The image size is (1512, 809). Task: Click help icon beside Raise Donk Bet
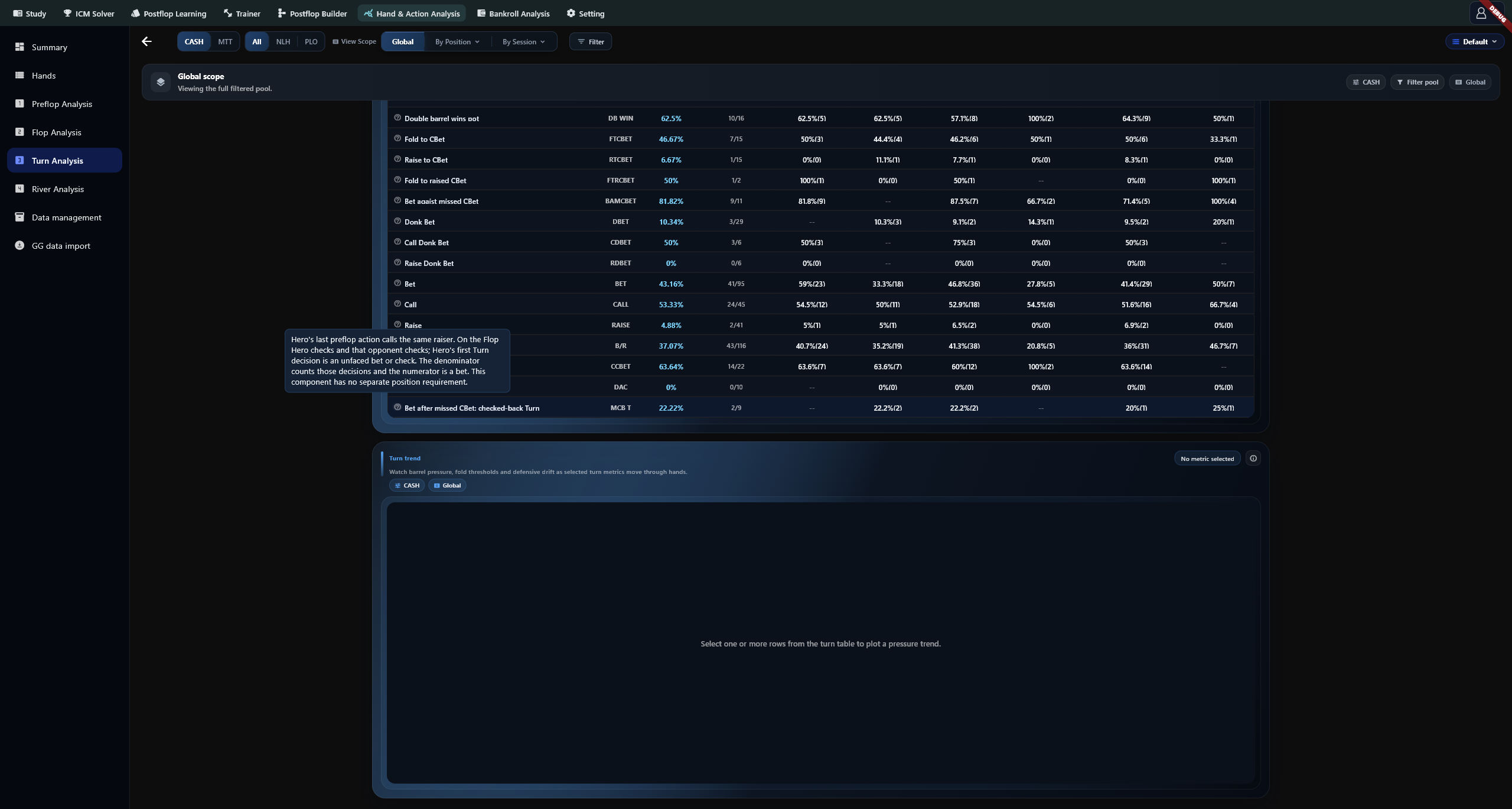(x=397, y=262)
